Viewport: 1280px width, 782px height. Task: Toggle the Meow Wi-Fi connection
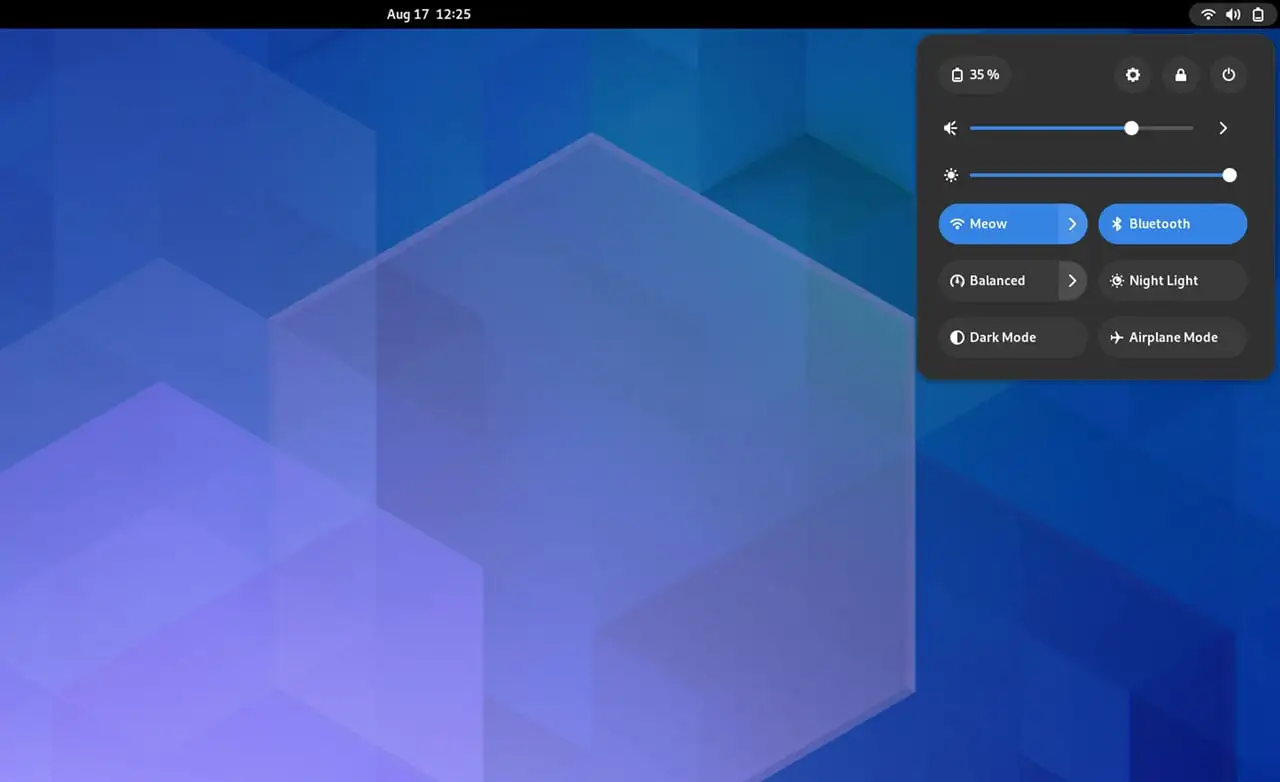998,224
